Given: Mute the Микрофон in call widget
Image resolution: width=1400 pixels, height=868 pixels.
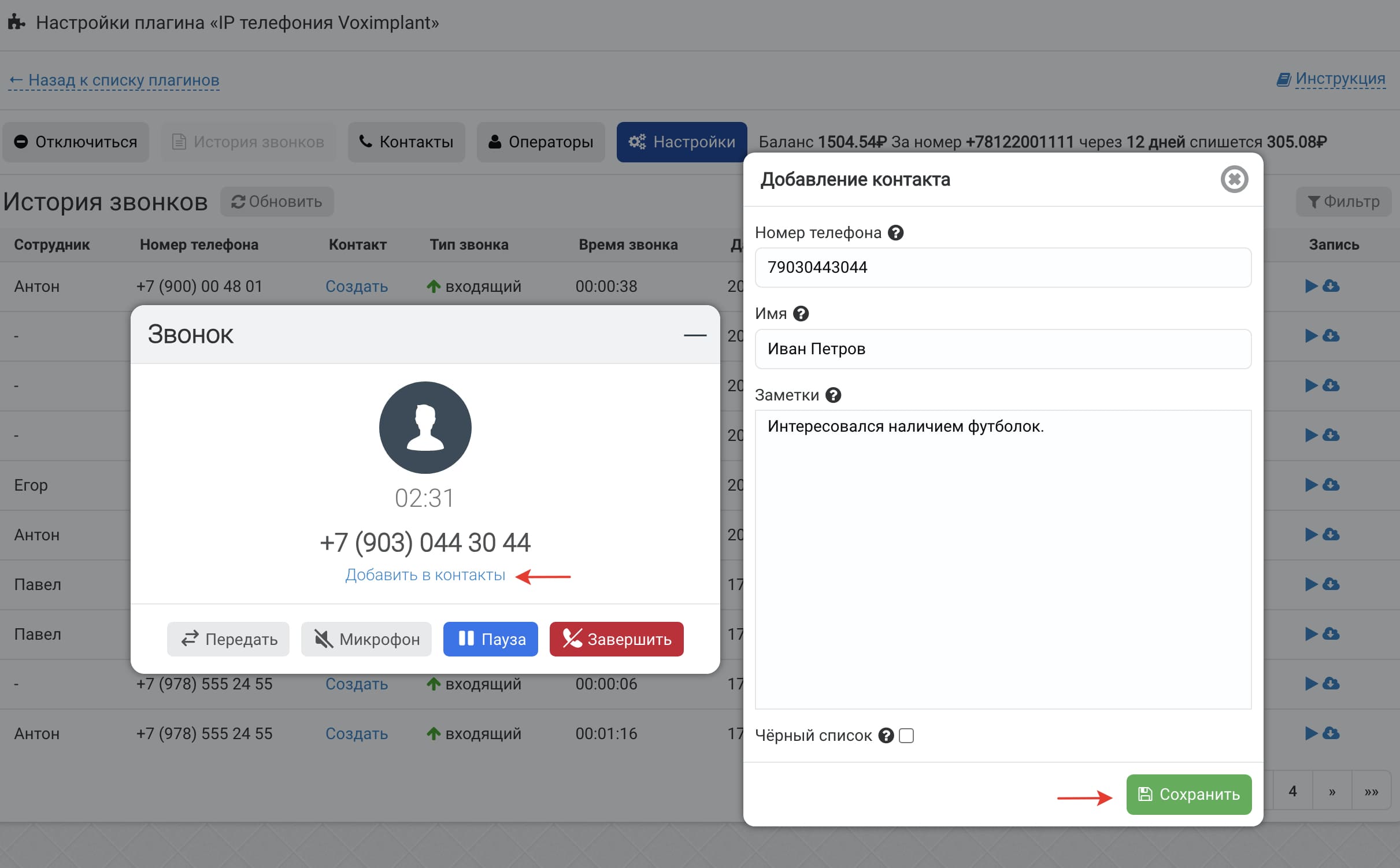Looking at the screenshot, I should [x=366, y=639].
